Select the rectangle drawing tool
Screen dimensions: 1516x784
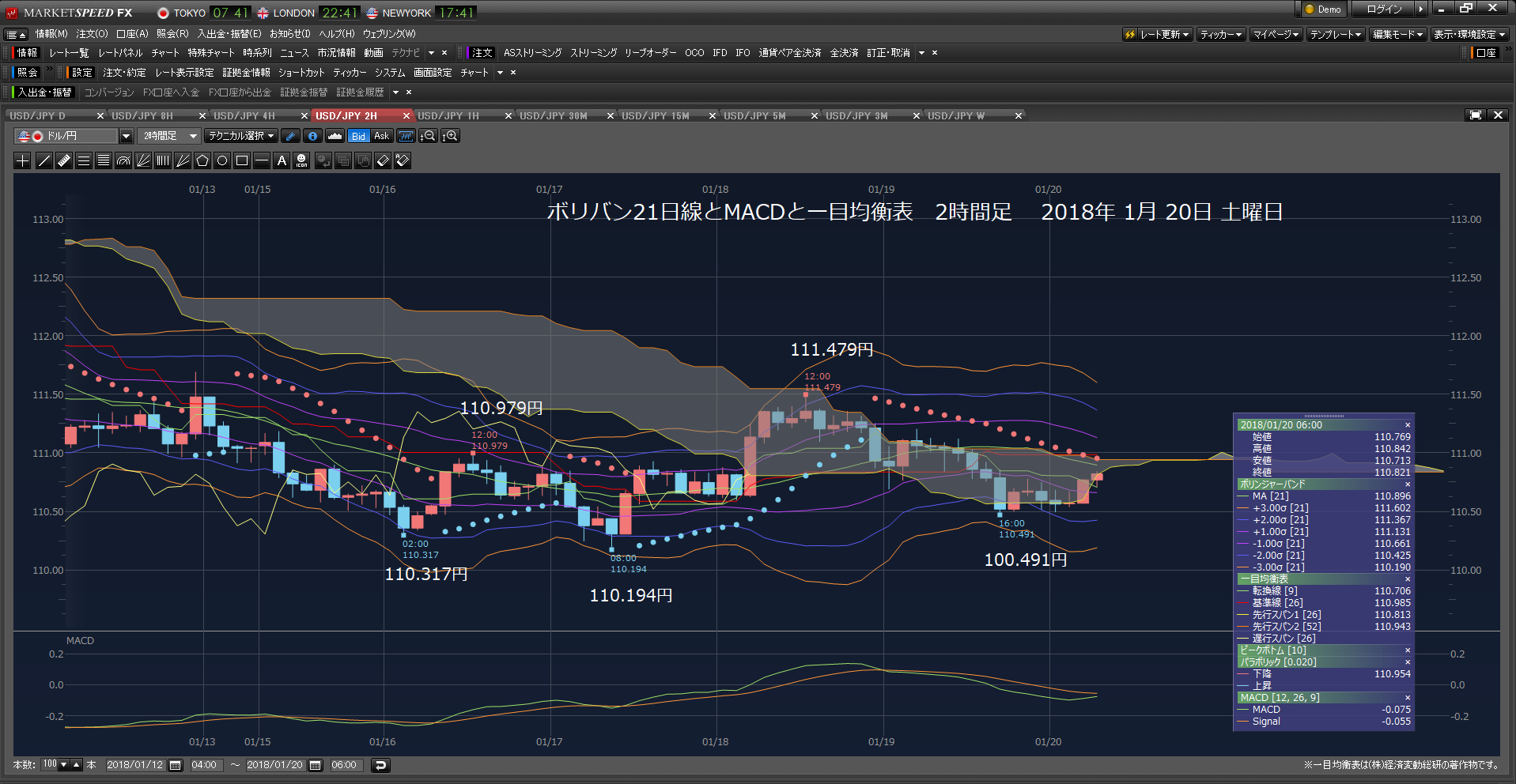pyautogui.click(x=242, y=160)
